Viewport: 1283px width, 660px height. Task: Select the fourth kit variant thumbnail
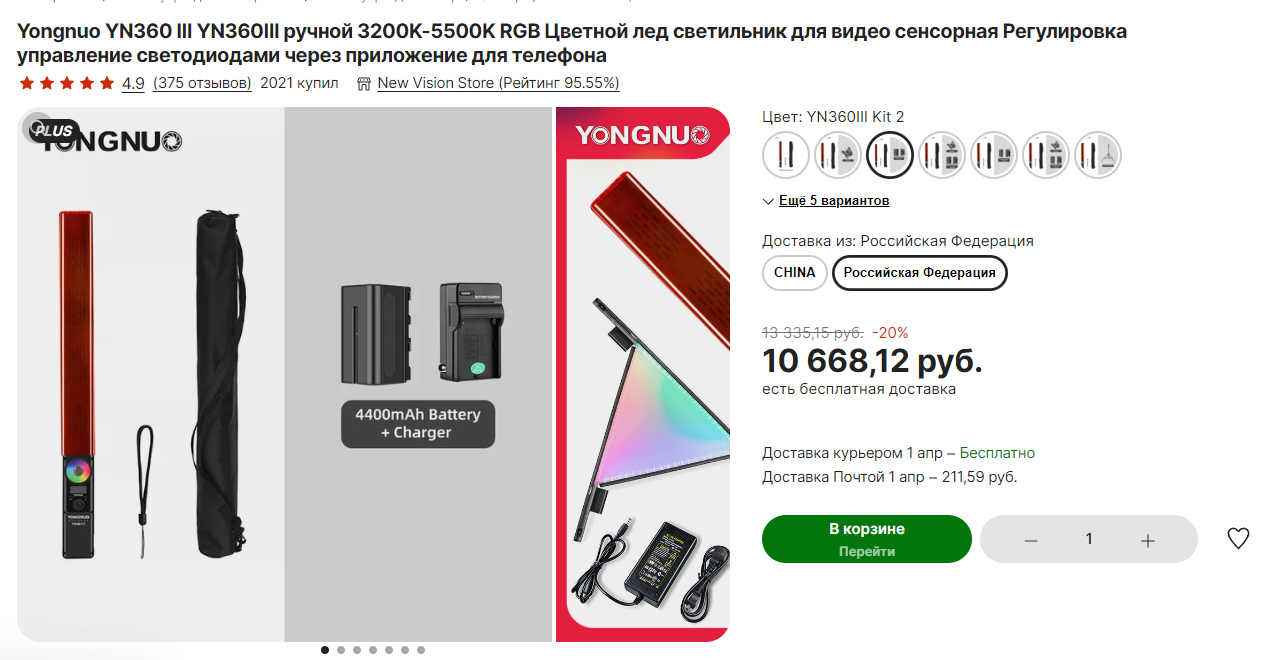(942, 155)
